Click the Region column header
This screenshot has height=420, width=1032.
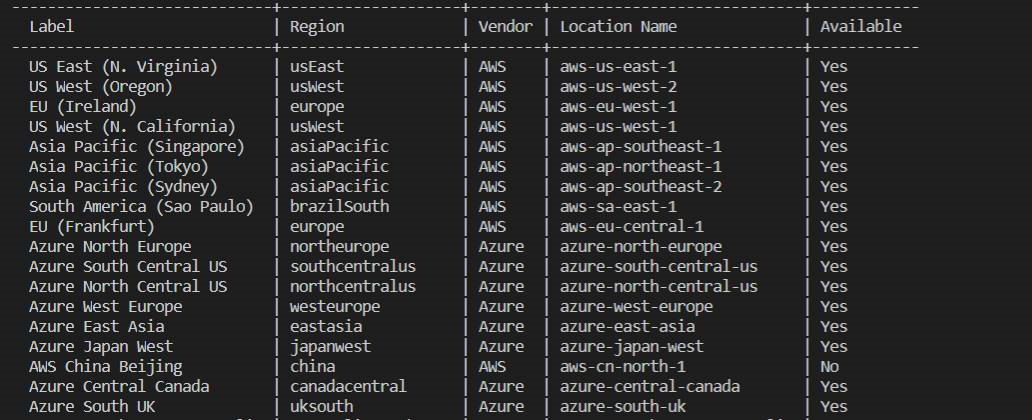coord(317,27)
